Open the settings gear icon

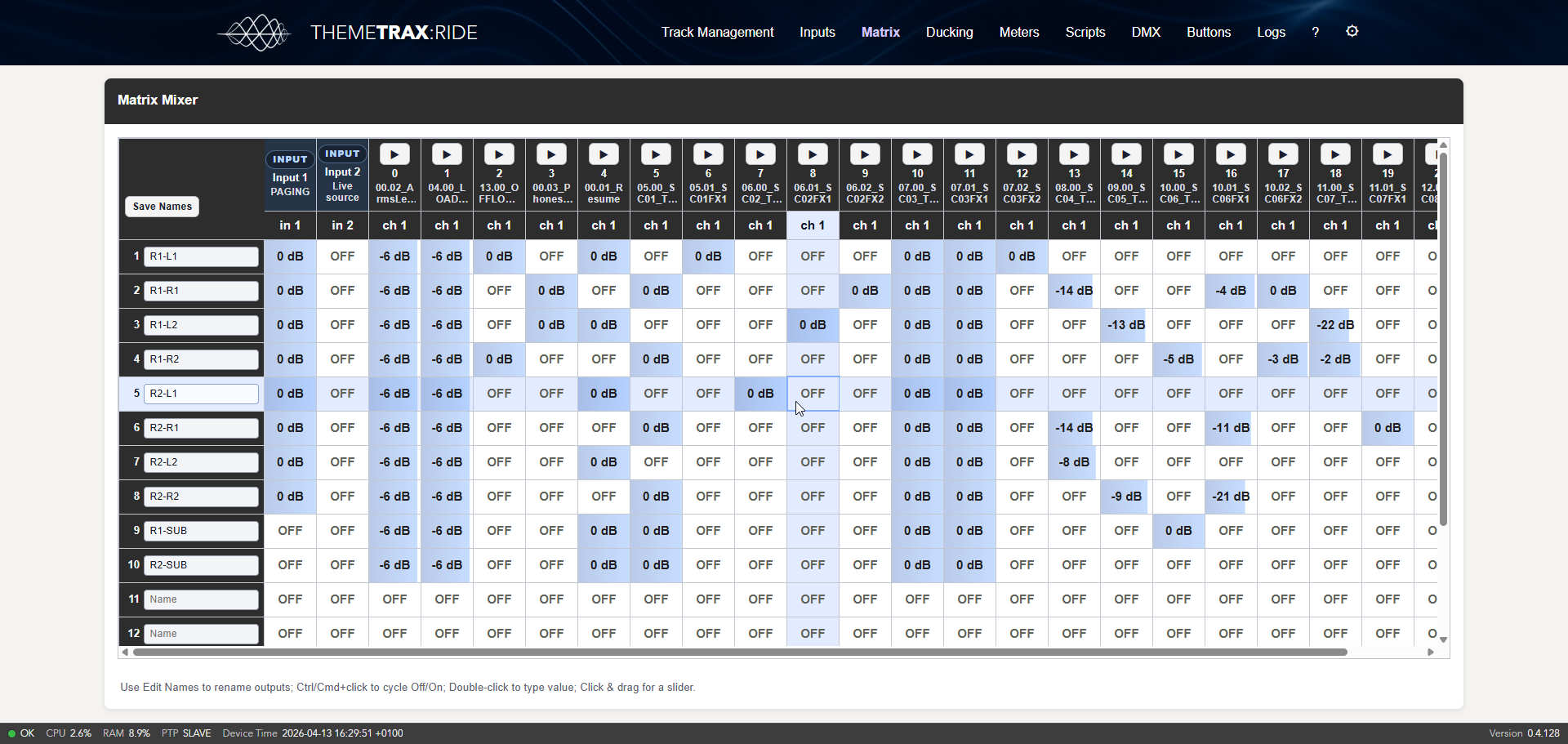pos(1352,31)
